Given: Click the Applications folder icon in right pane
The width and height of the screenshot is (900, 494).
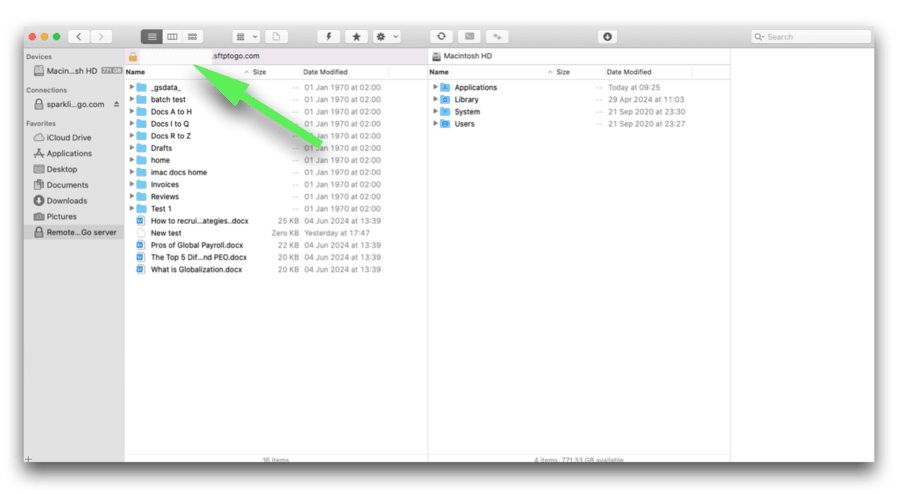Looking at the screenshot, I should point(445,87).
